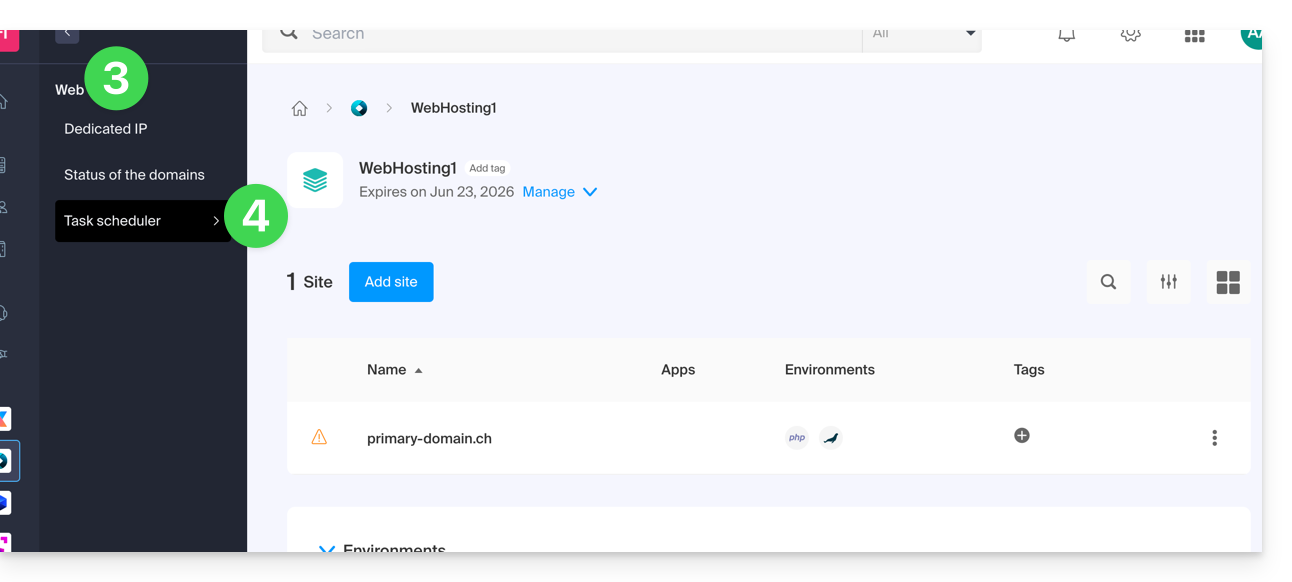Click the orange warning triangle icon

coord(319,437)
